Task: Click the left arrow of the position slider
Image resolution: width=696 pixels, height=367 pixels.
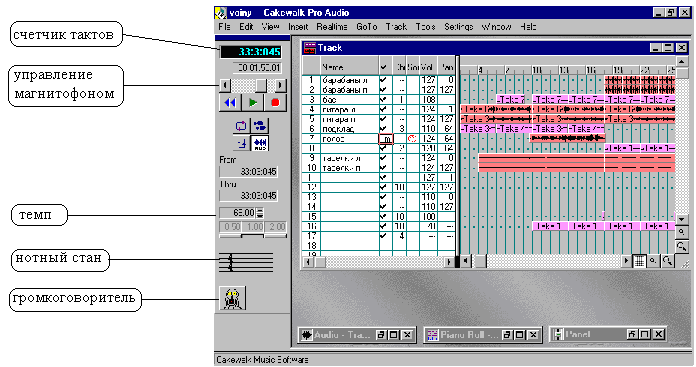Action: click(225, 85)
